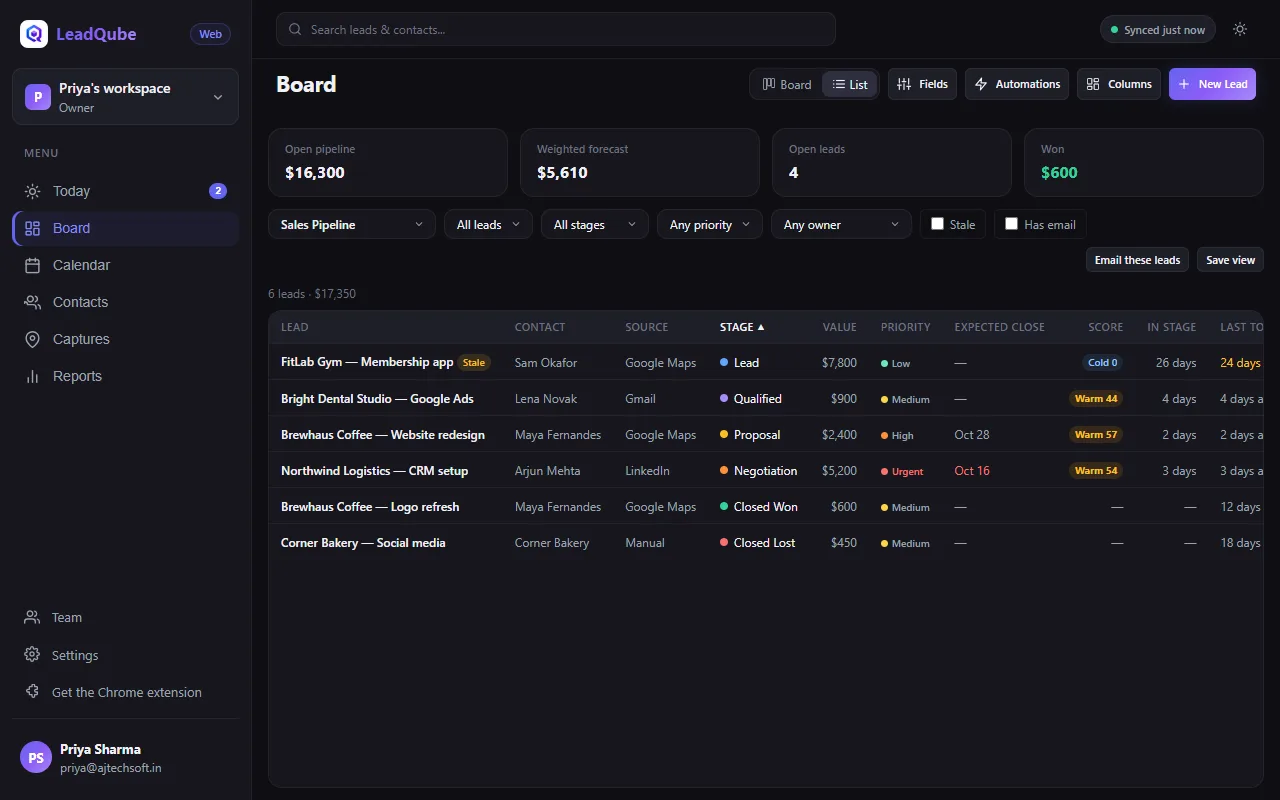Viewport: 1280px width, 800px height.
Task: Open Automations
Action: click(1017, 84)
